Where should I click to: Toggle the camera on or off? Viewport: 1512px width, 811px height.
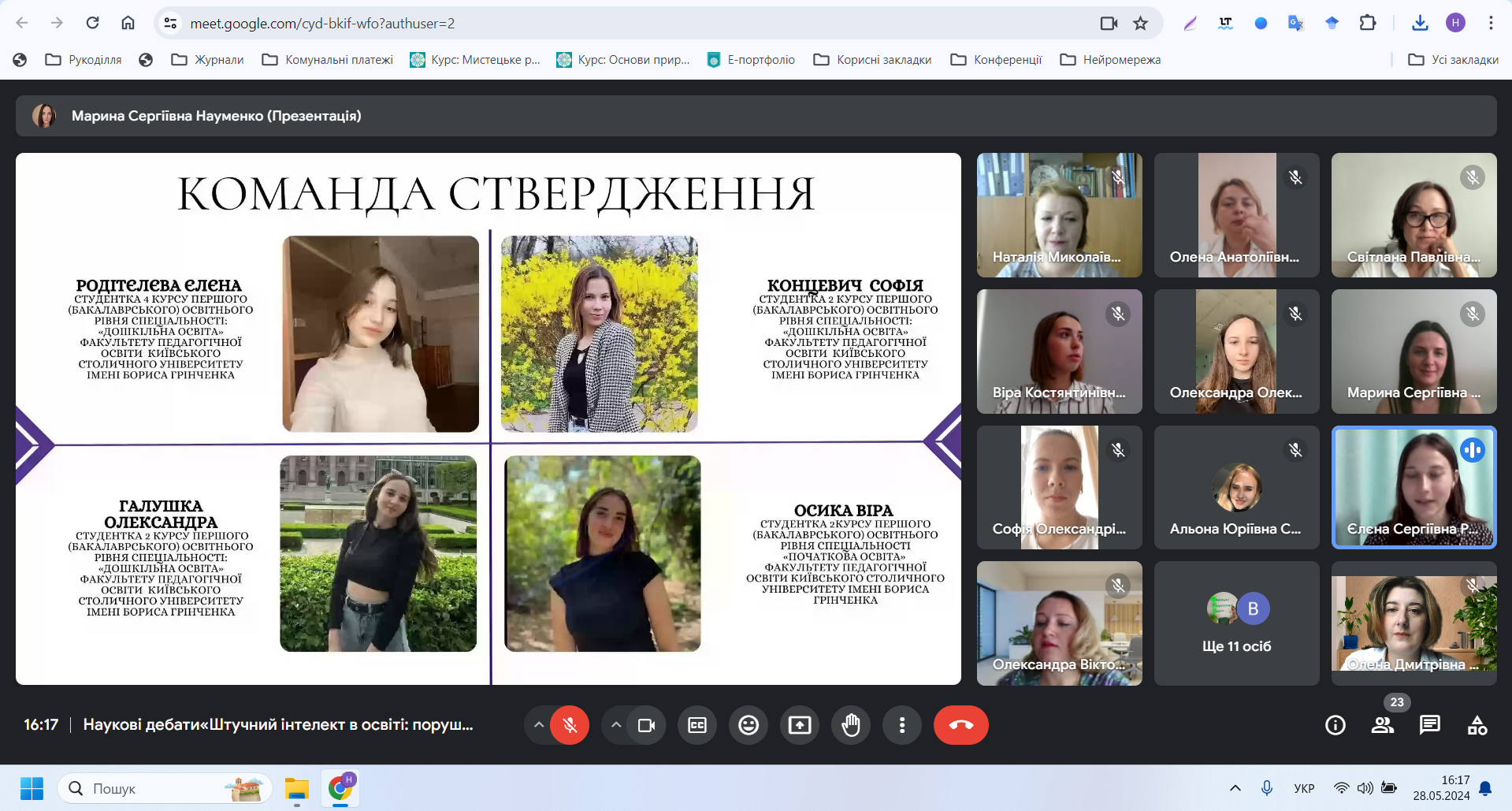[x=646, y=725]
